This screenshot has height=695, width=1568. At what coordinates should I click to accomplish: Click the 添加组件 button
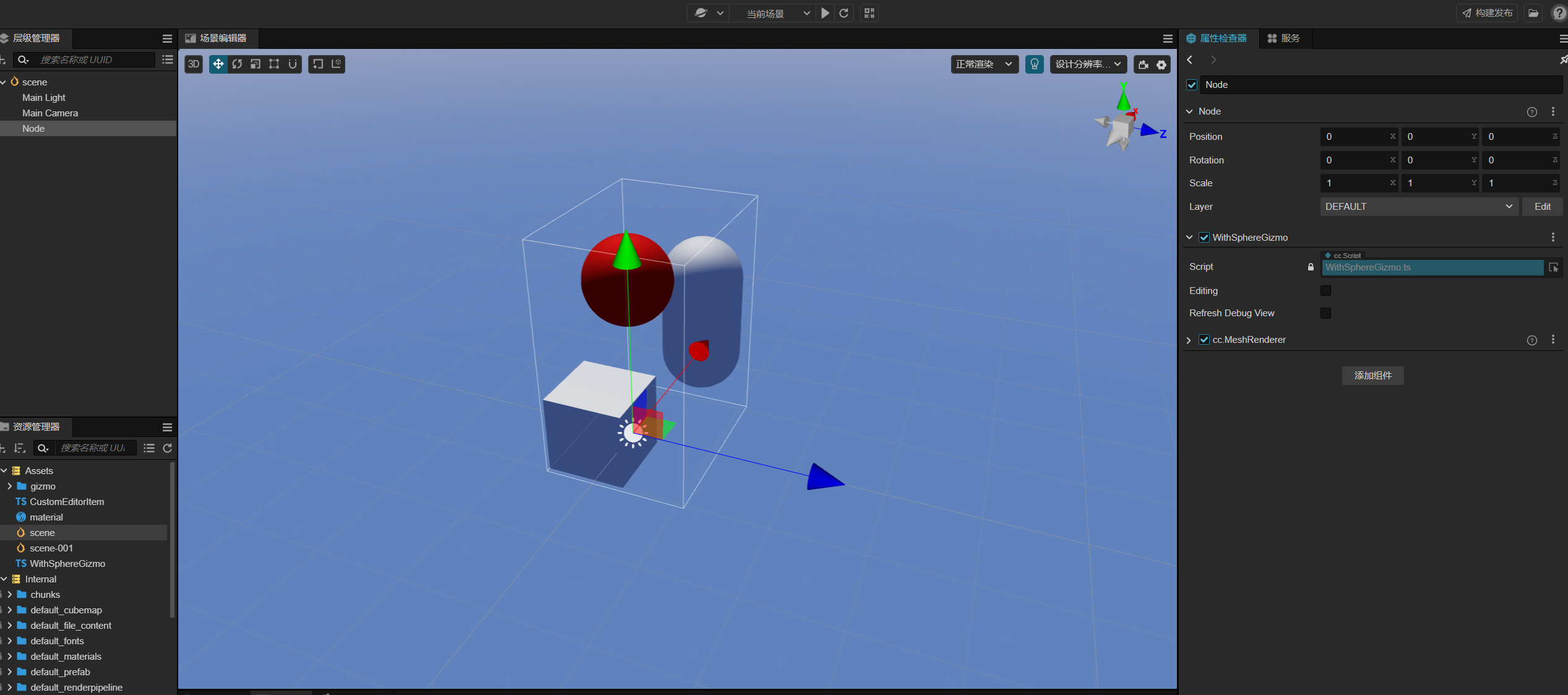[x=1372, y=375]
